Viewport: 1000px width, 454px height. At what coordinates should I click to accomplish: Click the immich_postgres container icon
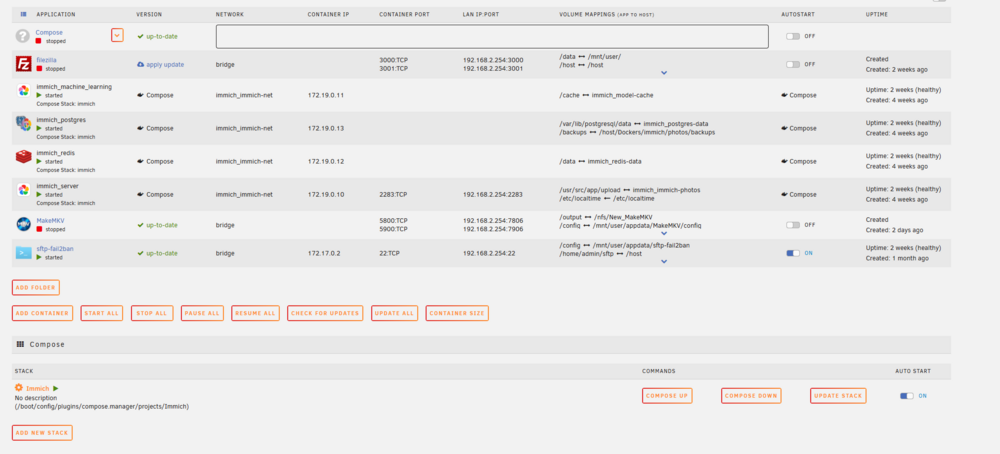point(24,124)
